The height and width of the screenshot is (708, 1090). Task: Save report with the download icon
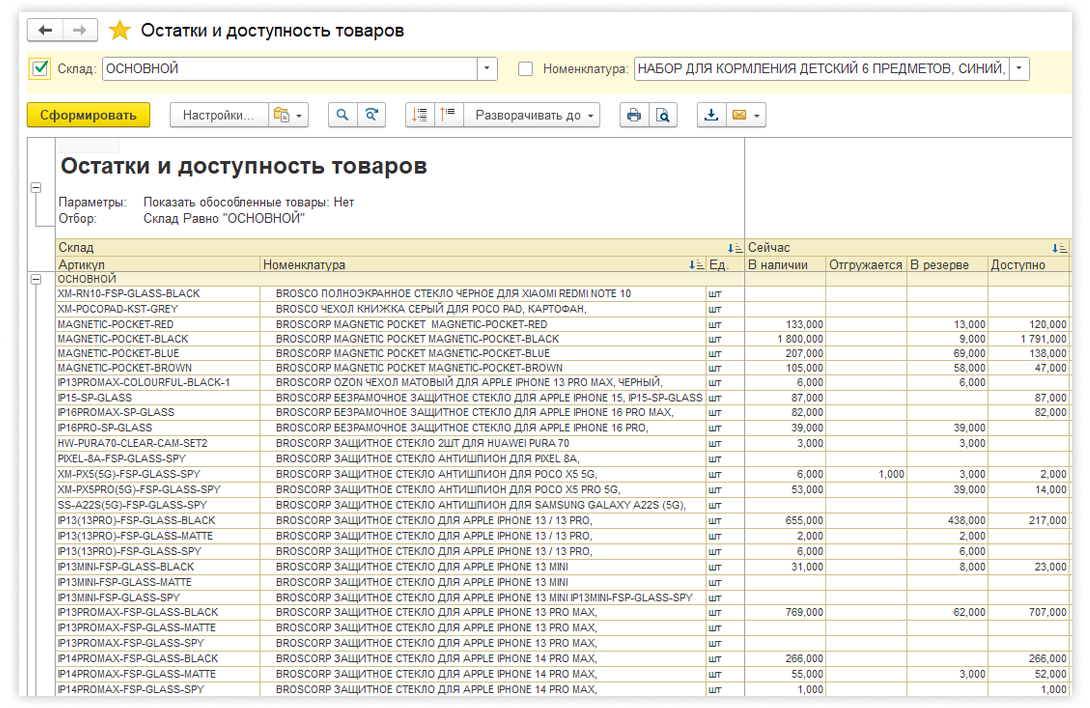click(711, 115)
